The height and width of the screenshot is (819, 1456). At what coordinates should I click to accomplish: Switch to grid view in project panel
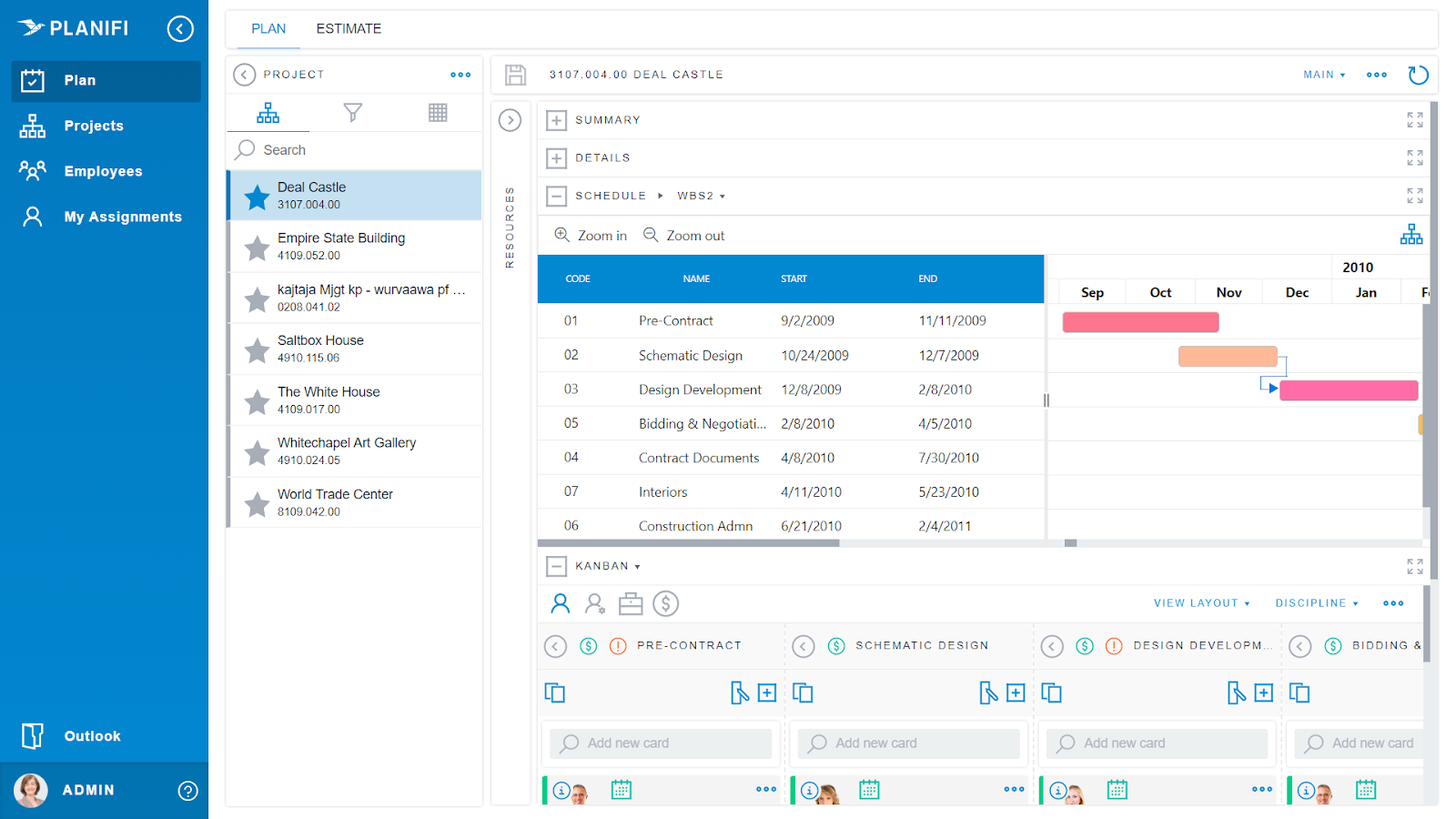click(x=438, y=112)
